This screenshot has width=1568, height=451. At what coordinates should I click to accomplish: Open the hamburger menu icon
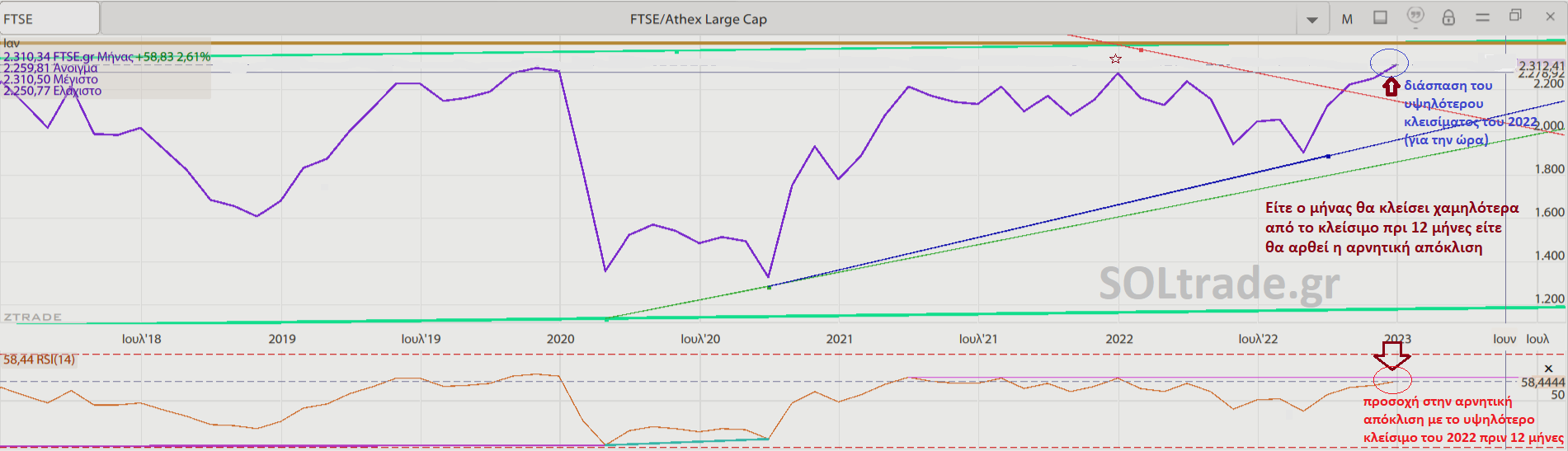pyautogui.click(x=1482, y=17)
